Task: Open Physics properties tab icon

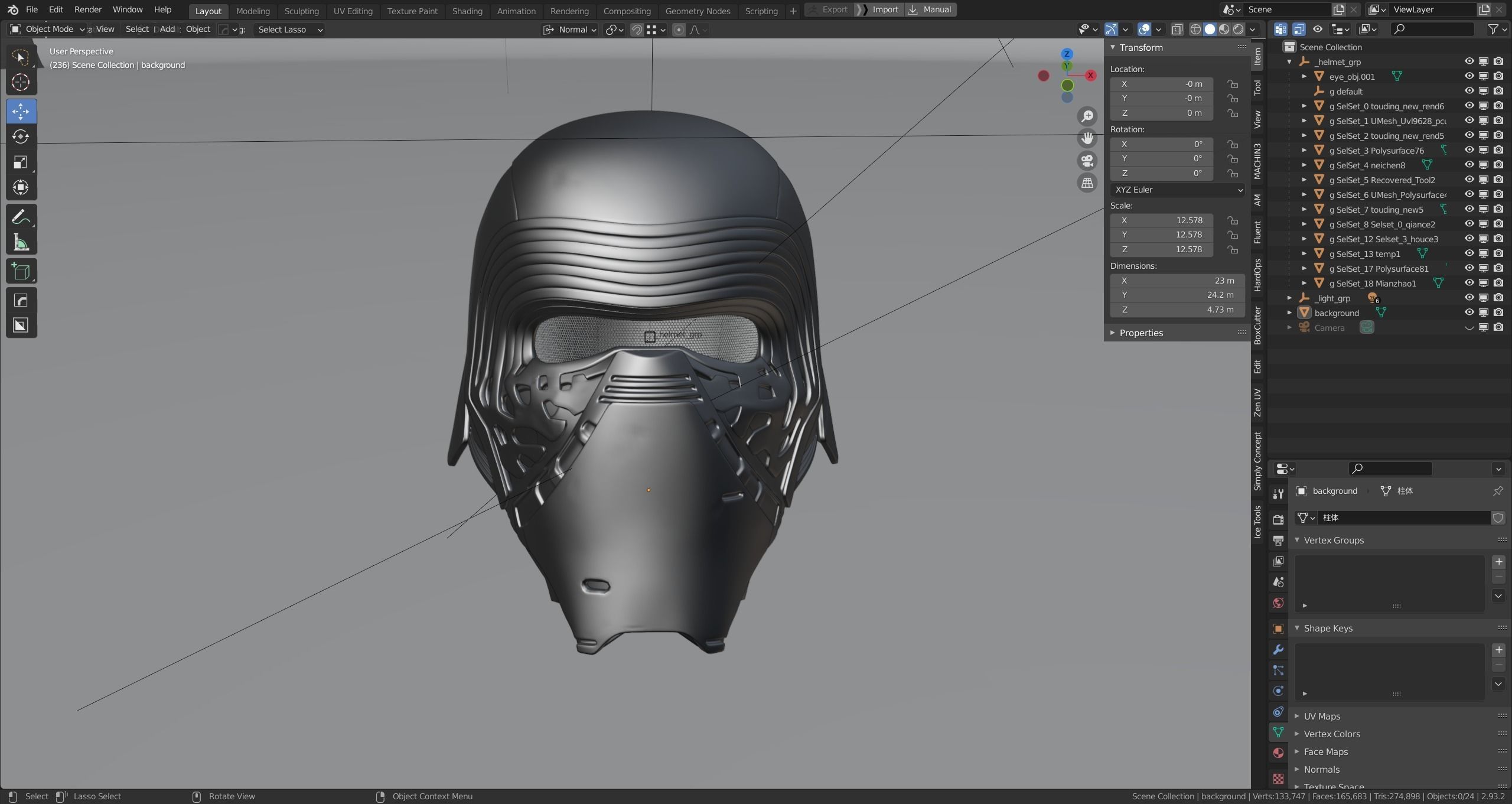Action: pyautogui.click(x=1278, y=691)
